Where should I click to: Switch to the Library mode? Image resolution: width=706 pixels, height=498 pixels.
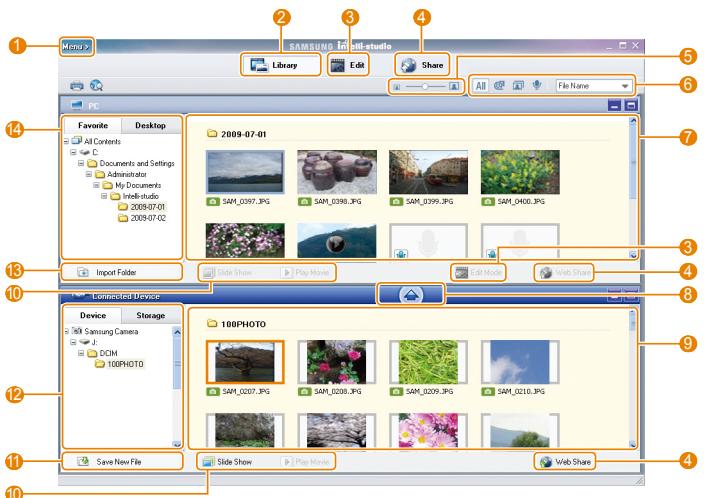tap(280, 65)
